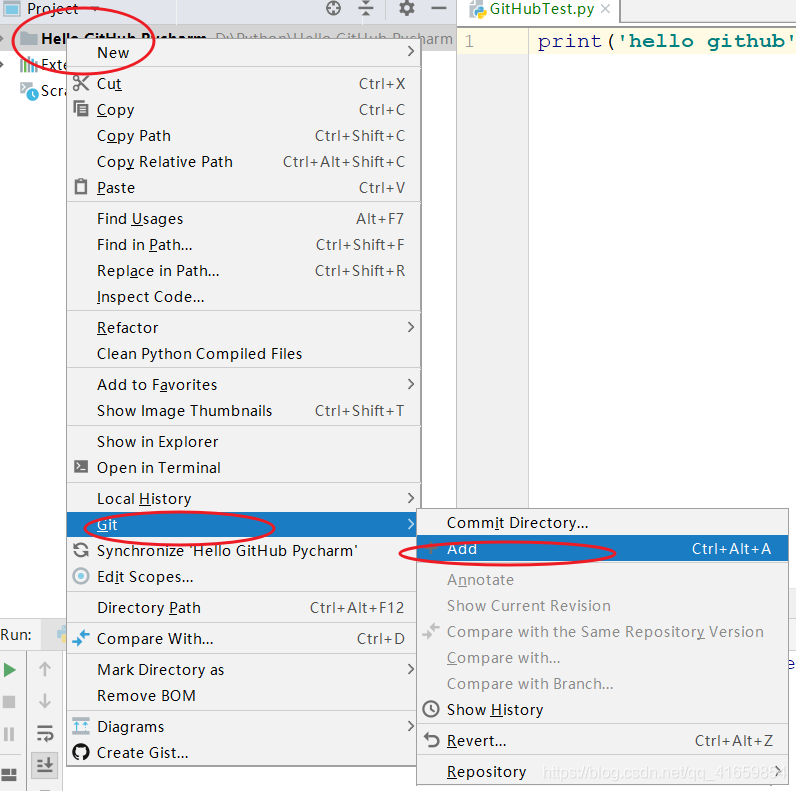This screenshot has width=796, height=791.
Task: Click the down arrow in Run panel
Action: [45, 701]
